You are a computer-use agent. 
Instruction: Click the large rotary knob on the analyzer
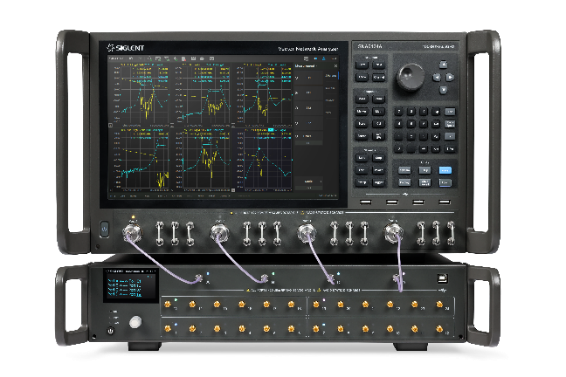click(x=411, y=77)
